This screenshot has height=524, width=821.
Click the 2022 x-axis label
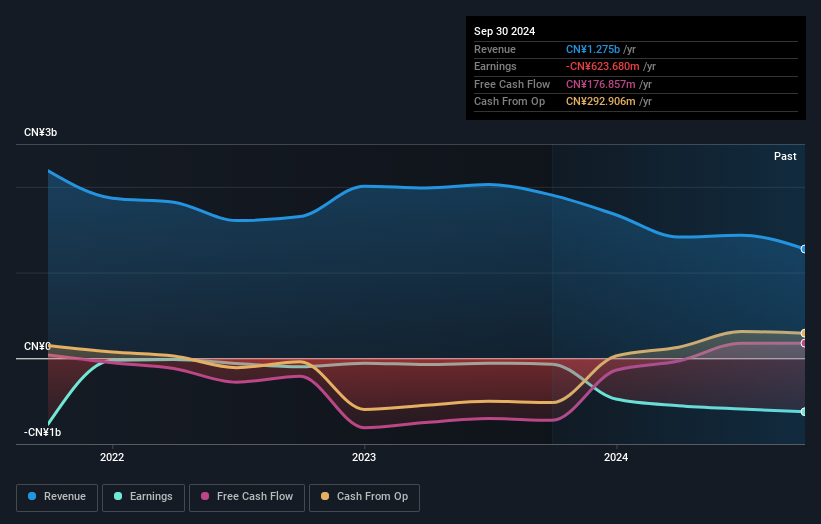(112, 458)
